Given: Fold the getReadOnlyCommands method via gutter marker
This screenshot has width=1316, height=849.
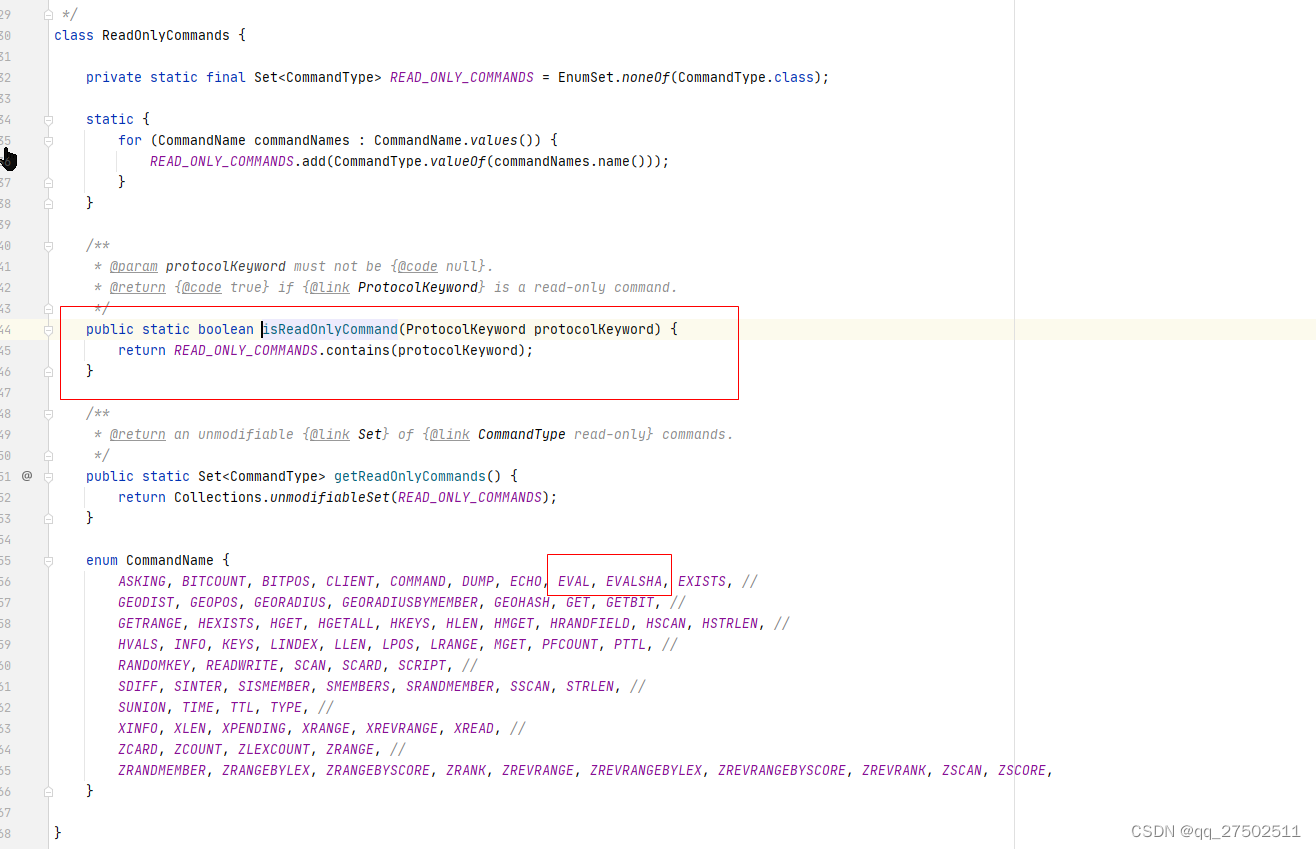Looking at the screenshot, I should [x=48, y=476].
